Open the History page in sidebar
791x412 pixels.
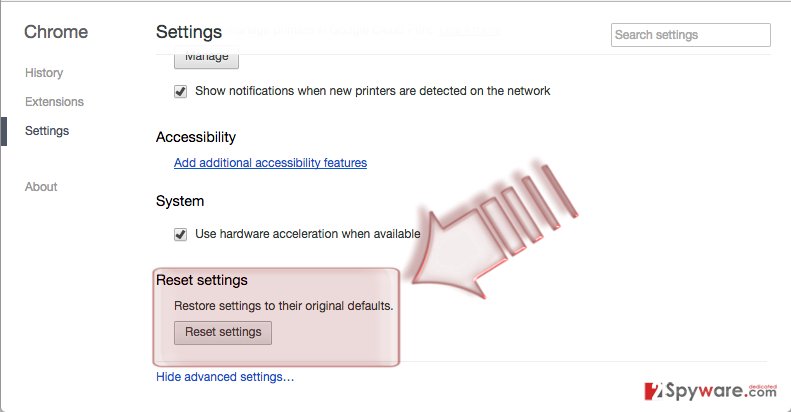[x=44, y=73]
